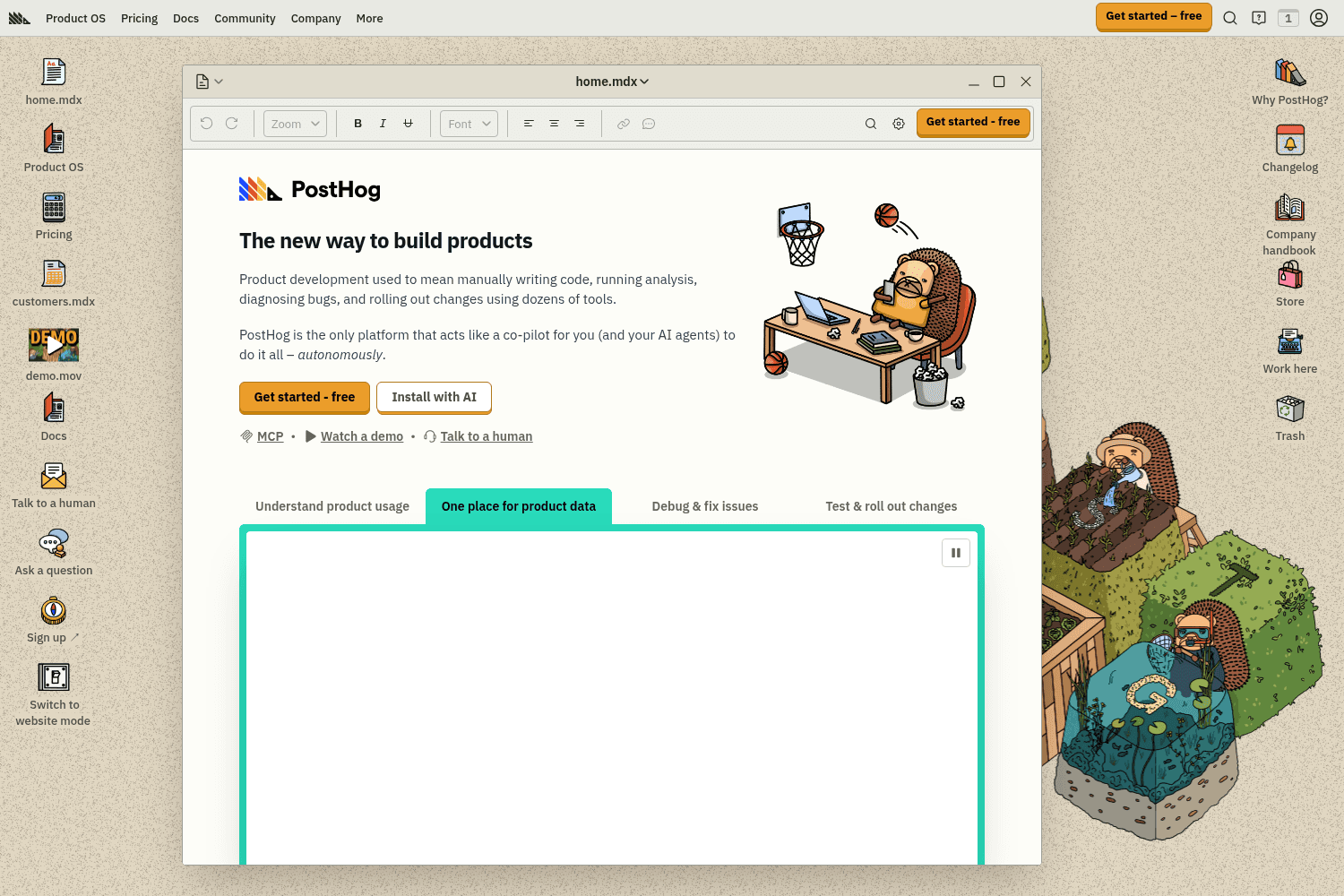The height and width of the screenshot is (896, 1344).
Task: Toggle strikethrough formatting in toolbar
Action: pyautogui.click(x=408, y=124)
